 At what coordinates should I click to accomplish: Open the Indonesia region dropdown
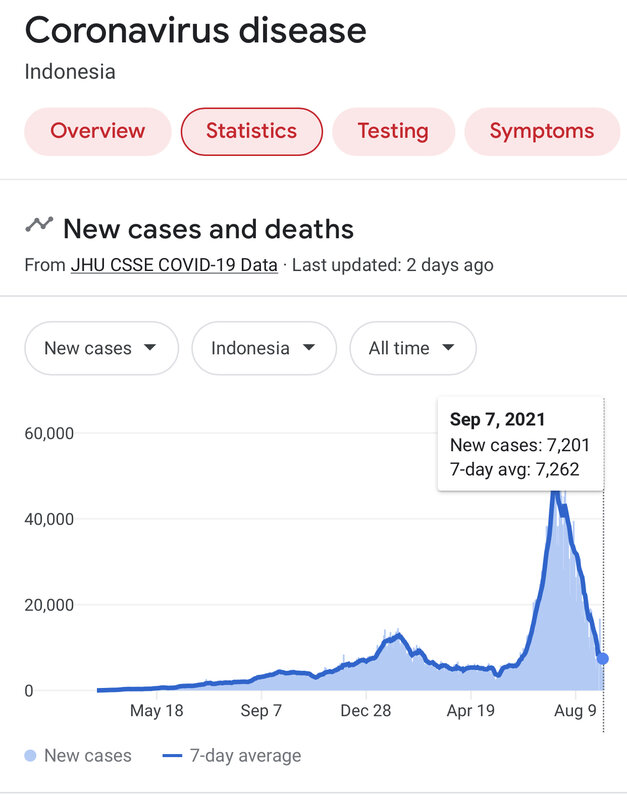click(x=263, y=348)
